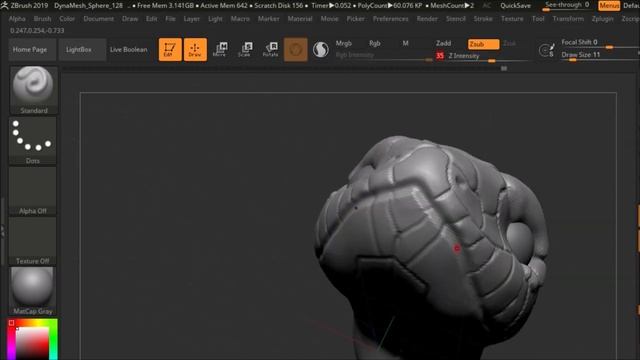The width and height of the screenshot is (640, 360).
Task: Open the Zplugin menu
Action: pyautogui.click(x=602, y=19)
